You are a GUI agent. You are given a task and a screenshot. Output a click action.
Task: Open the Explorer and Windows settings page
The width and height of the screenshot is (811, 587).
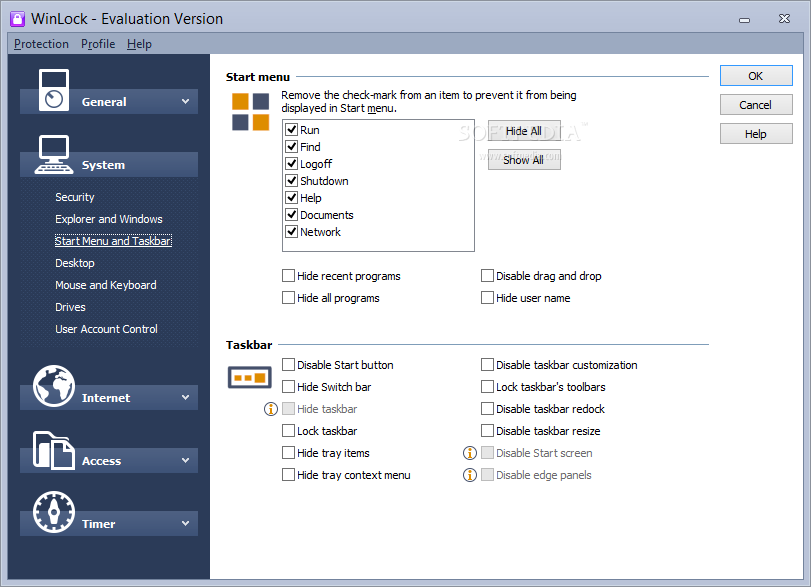(109, 219)
